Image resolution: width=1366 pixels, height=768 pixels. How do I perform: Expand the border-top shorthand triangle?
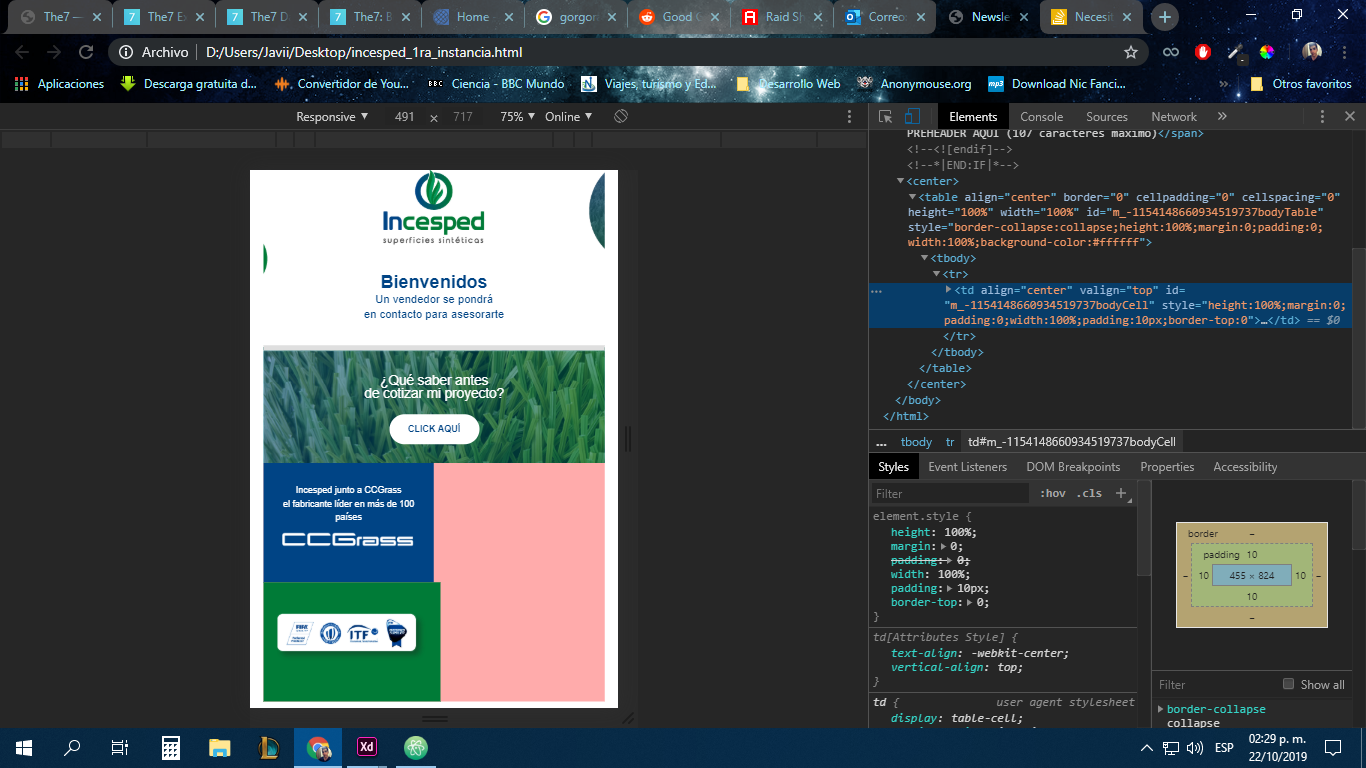click(970, 603)
